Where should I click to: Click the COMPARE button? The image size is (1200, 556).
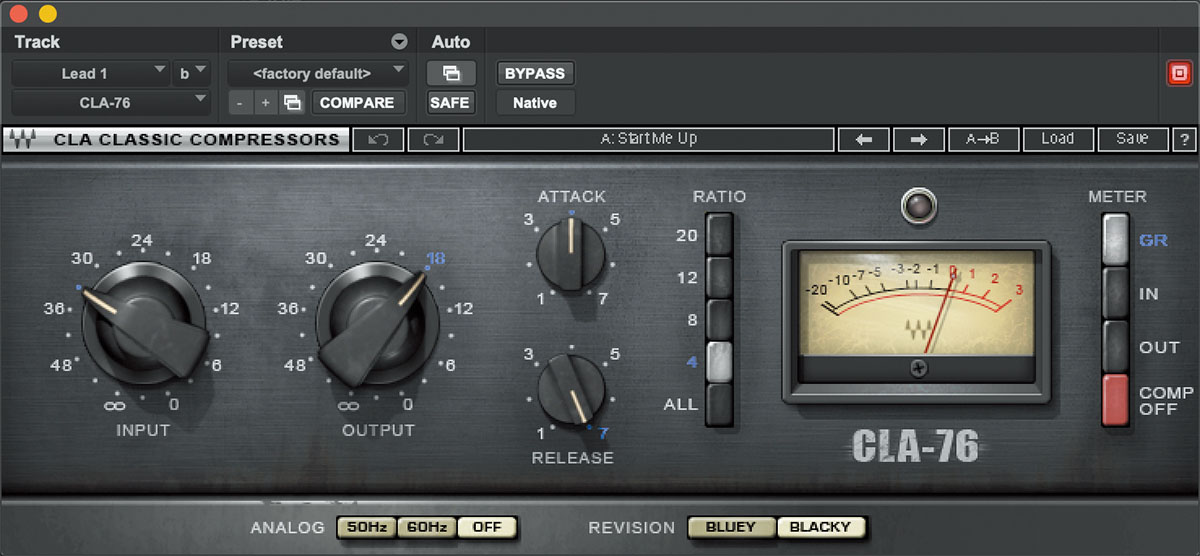point(357,102)
